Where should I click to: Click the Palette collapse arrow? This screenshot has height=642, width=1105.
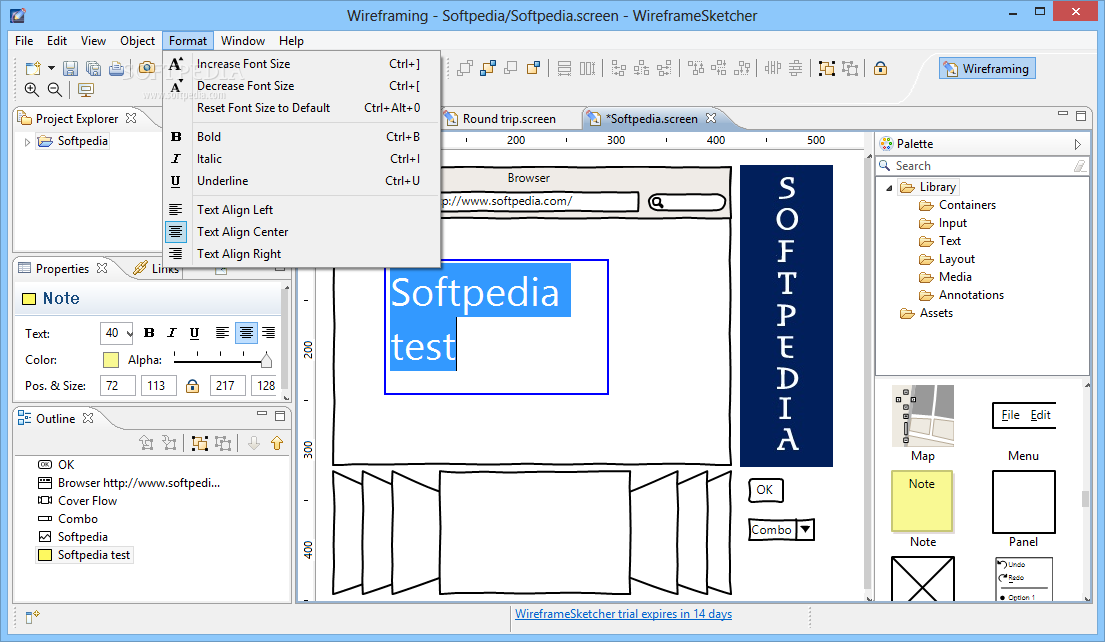click(1078, 144)
